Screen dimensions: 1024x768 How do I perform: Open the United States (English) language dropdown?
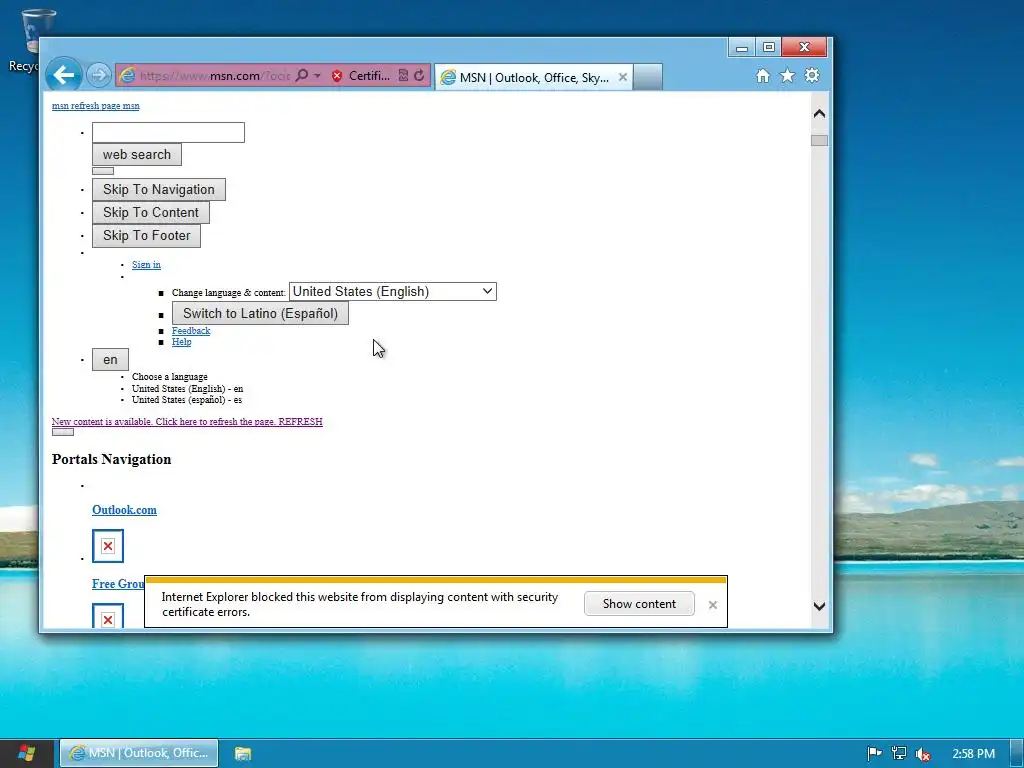click(392, 291)
